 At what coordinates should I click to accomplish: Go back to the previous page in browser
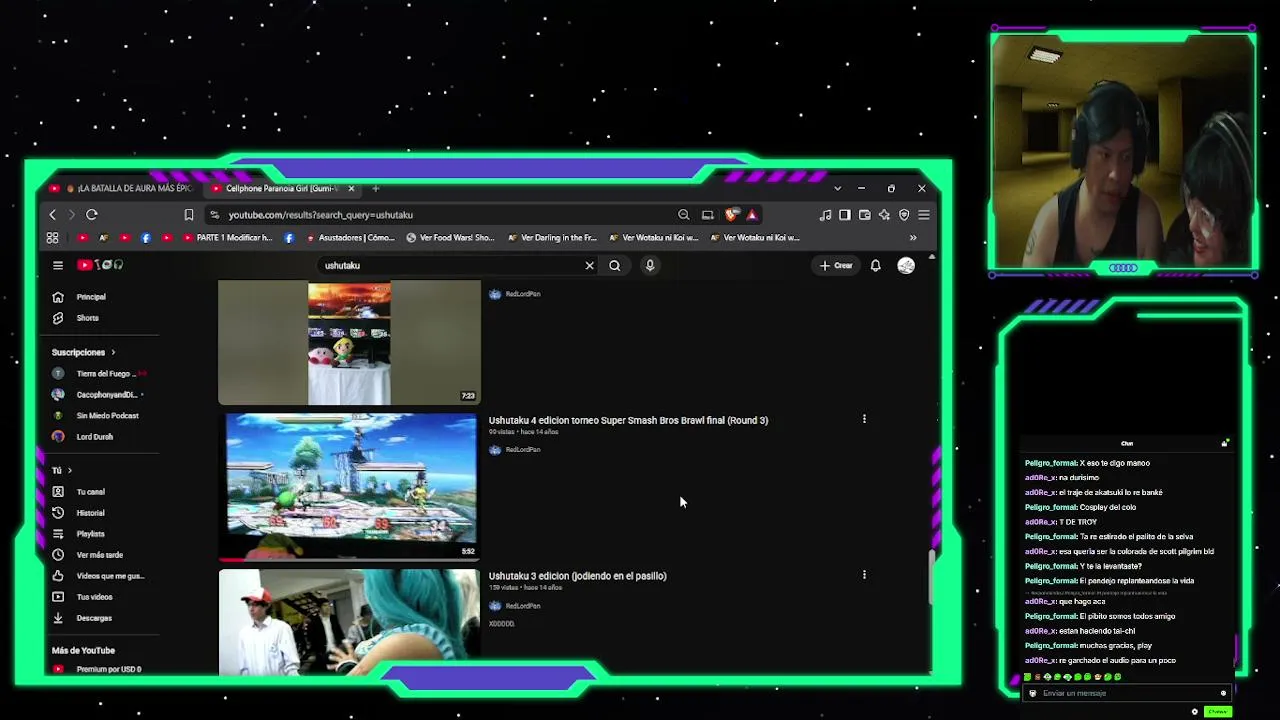point(53,215)
